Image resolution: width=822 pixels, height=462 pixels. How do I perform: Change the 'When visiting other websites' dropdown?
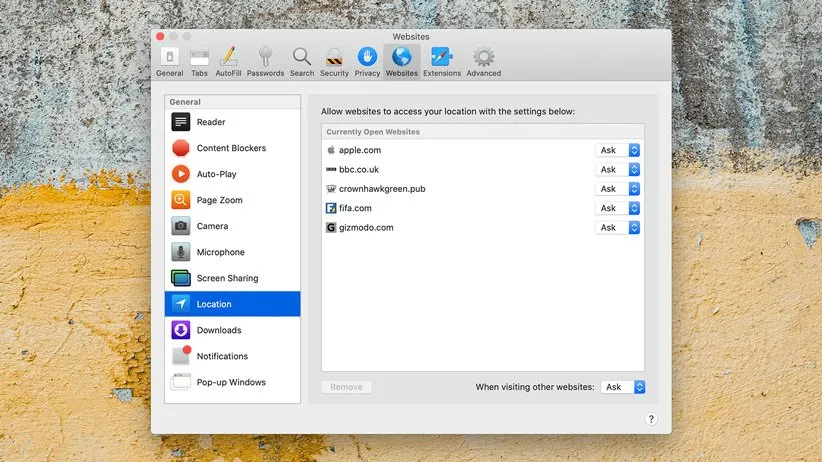[x=624, y=387]
